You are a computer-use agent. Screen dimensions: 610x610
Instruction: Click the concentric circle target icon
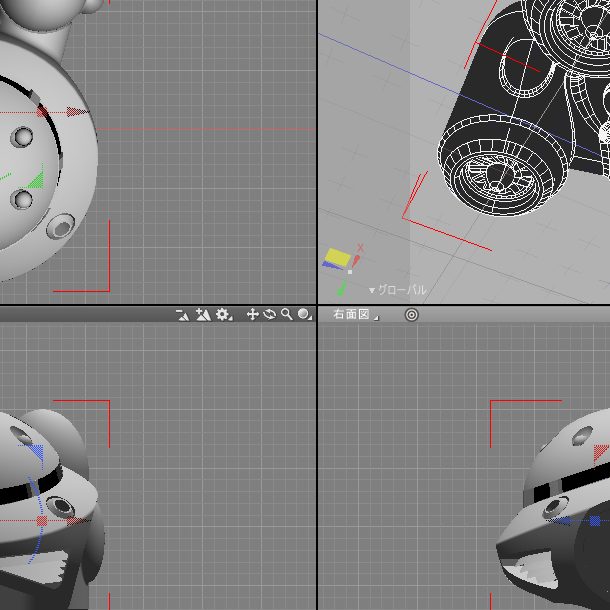[411, 314]
